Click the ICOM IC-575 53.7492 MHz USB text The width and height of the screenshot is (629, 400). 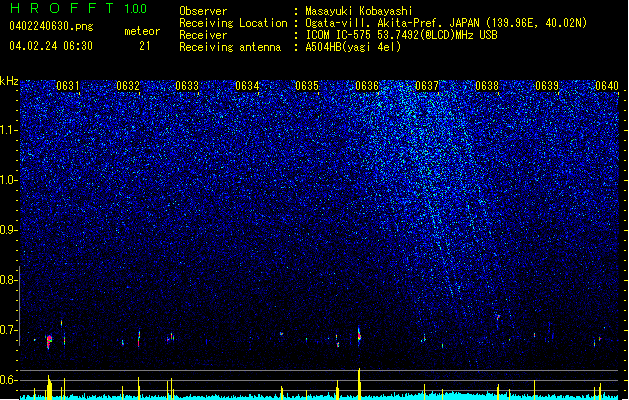click(x=401, y=35)
